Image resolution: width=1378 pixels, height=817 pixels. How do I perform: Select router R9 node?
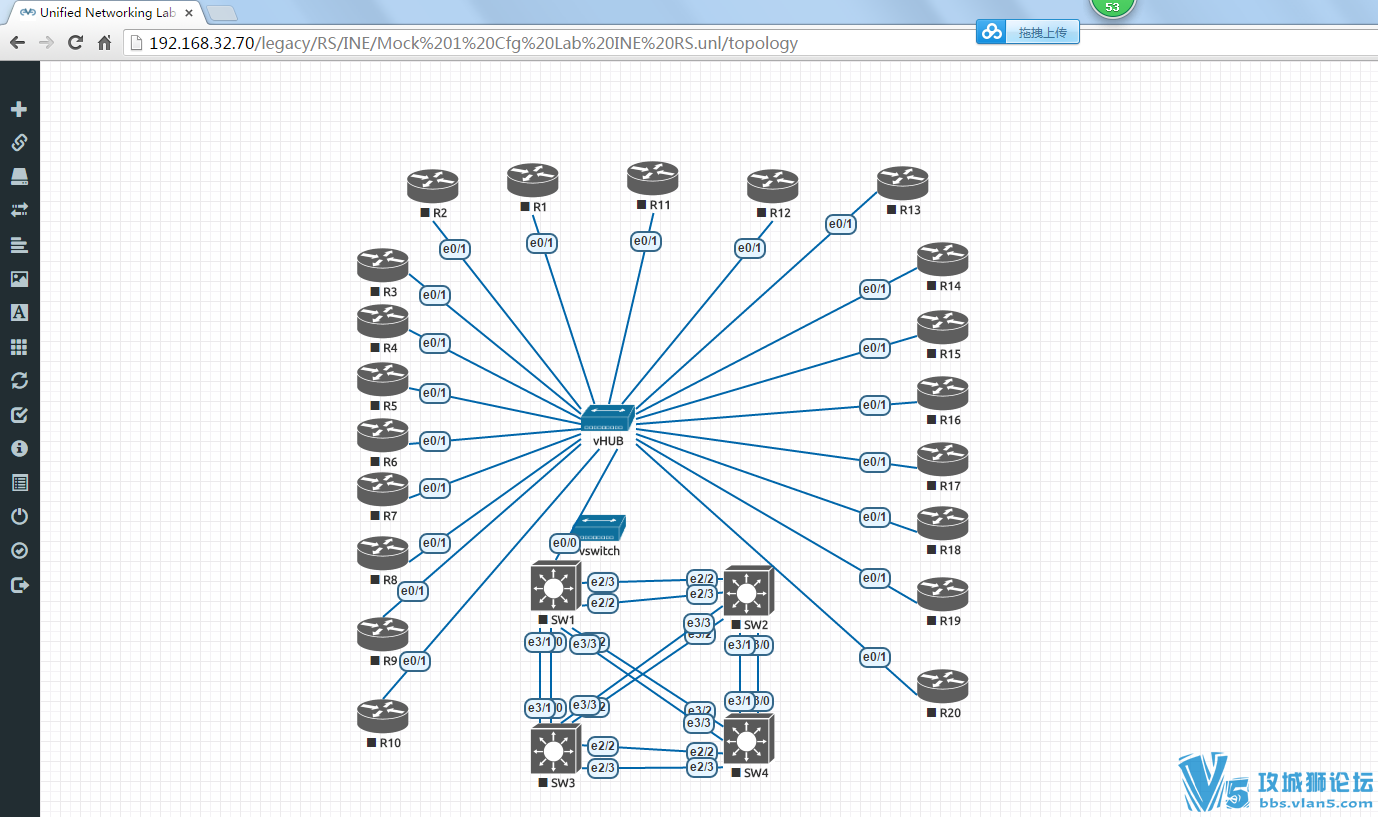[x=382, y=634]
